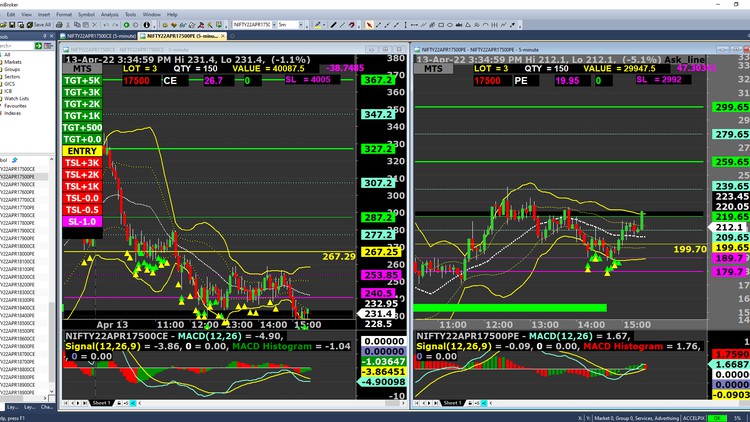Click the green arrow beside the symbol search box
Viewport: 750px width, 422px height.
click(x=38, y=45)
